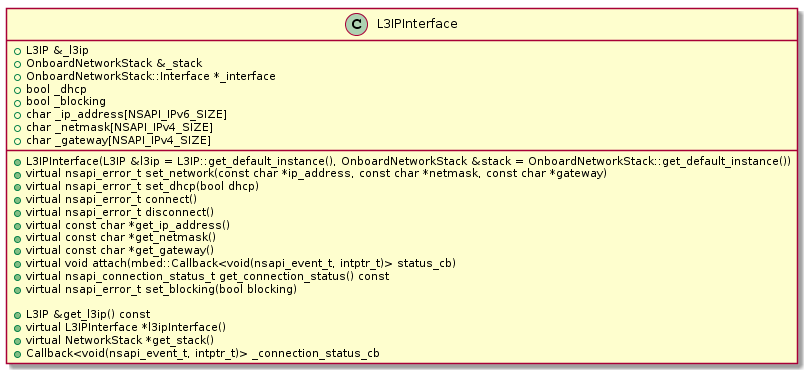Image resolution: width=807 pixels, height=373 pixels.
Task: Select the OnboardNetworkStack &_stack field
Action: (x=114, y=63)
